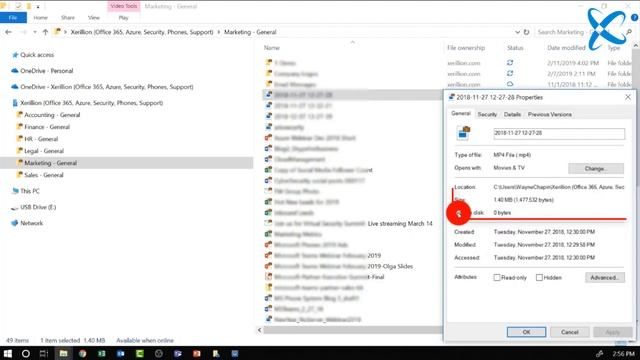
Task: Click horizontal scrollbar left arrow
Action: (x=260, y=330)
